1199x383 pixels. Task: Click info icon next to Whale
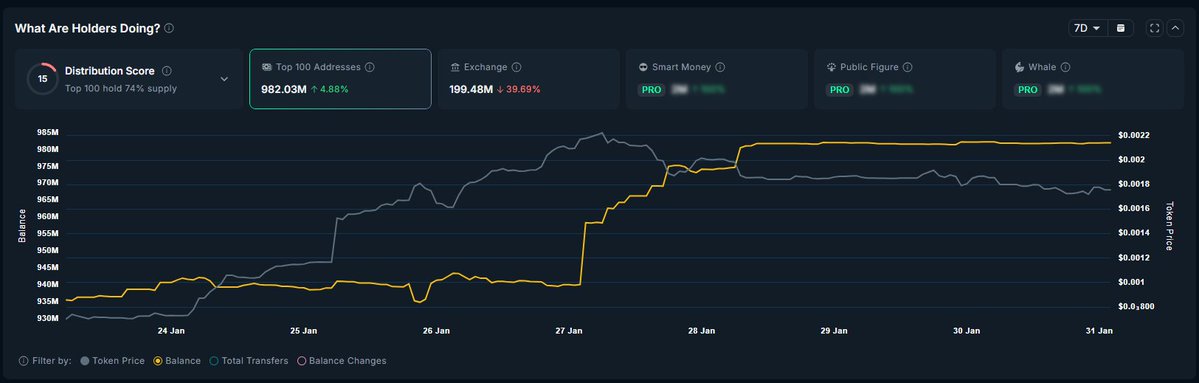1065,67
